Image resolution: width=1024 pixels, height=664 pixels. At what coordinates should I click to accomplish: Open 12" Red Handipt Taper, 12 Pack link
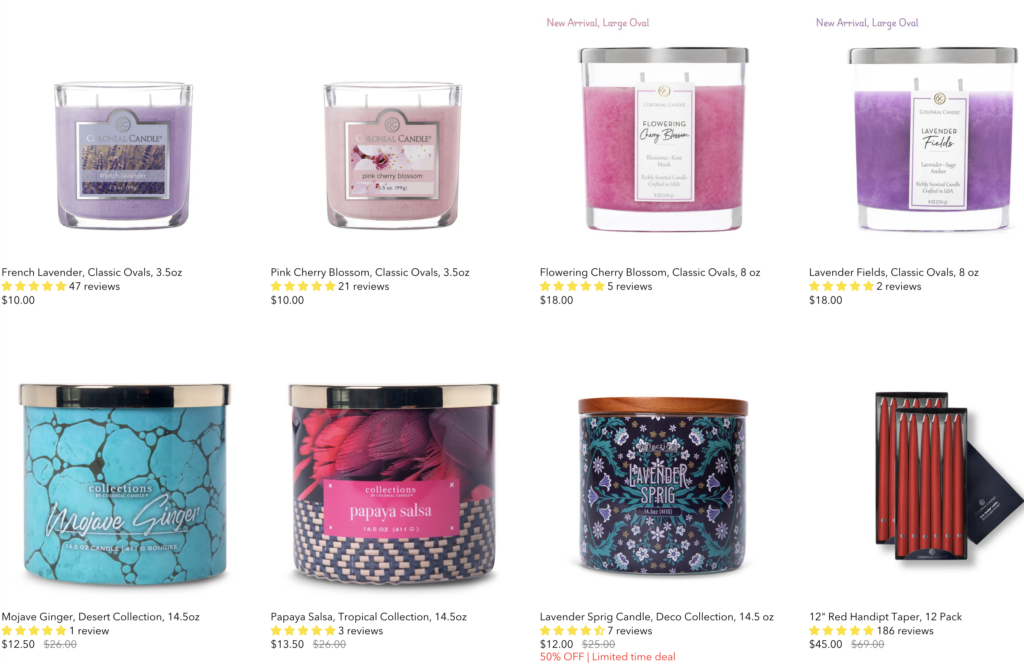click(x=885, y=616)
